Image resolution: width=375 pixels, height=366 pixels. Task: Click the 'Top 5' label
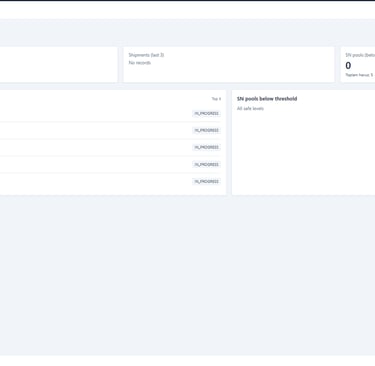216,99
